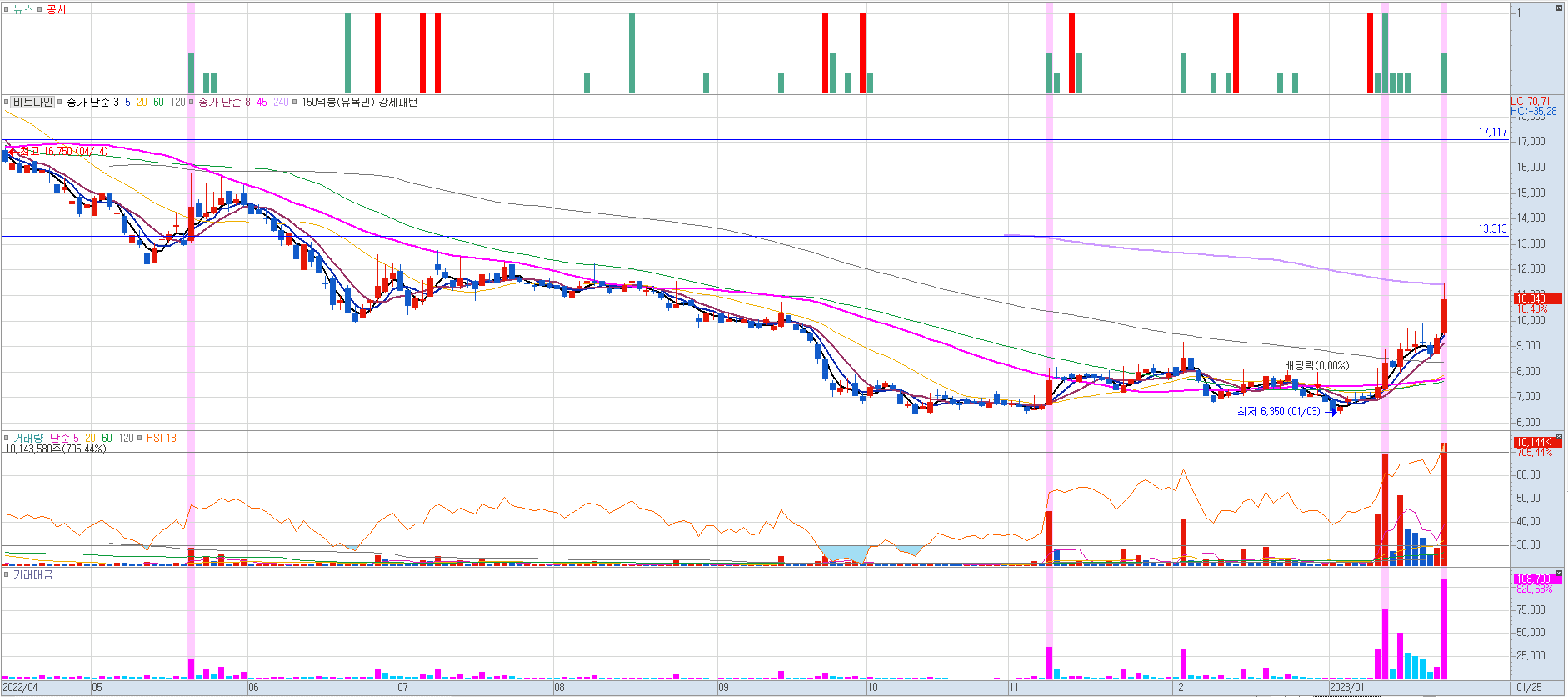Toggle the square marker before 거래대금
This screenshot has height=697, width=1568.
[x=7, y=574]
